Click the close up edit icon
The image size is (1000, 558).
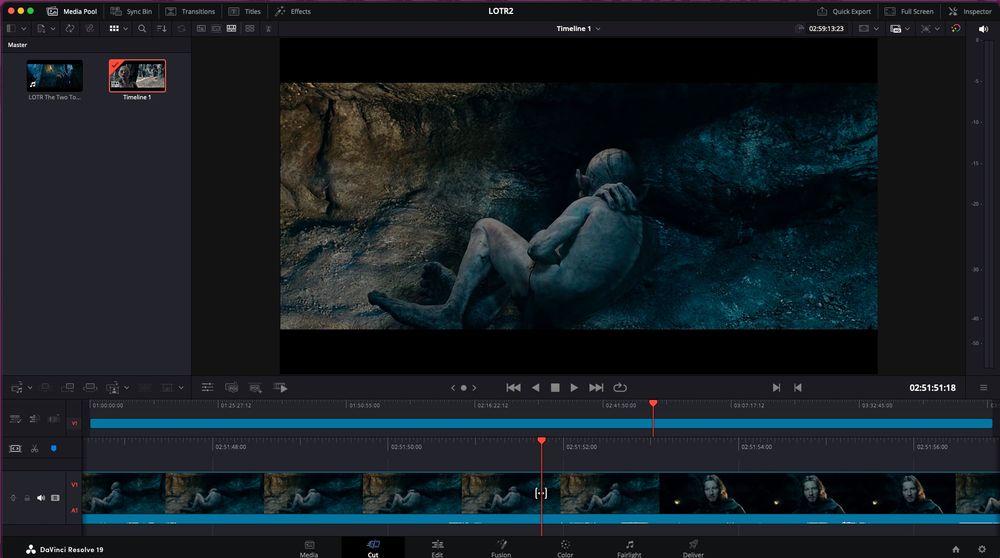[90, 388]
